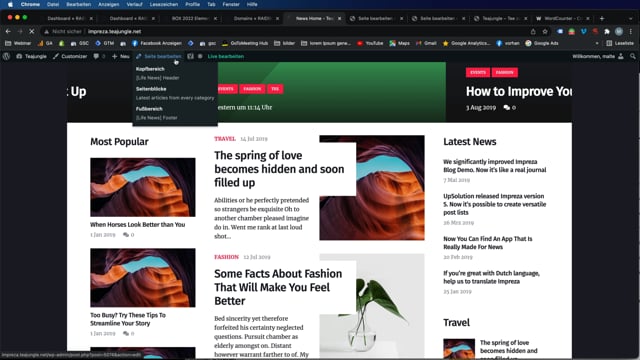Stop page loading with the X button
640x360 pixels.
click(x=32, y=31)
